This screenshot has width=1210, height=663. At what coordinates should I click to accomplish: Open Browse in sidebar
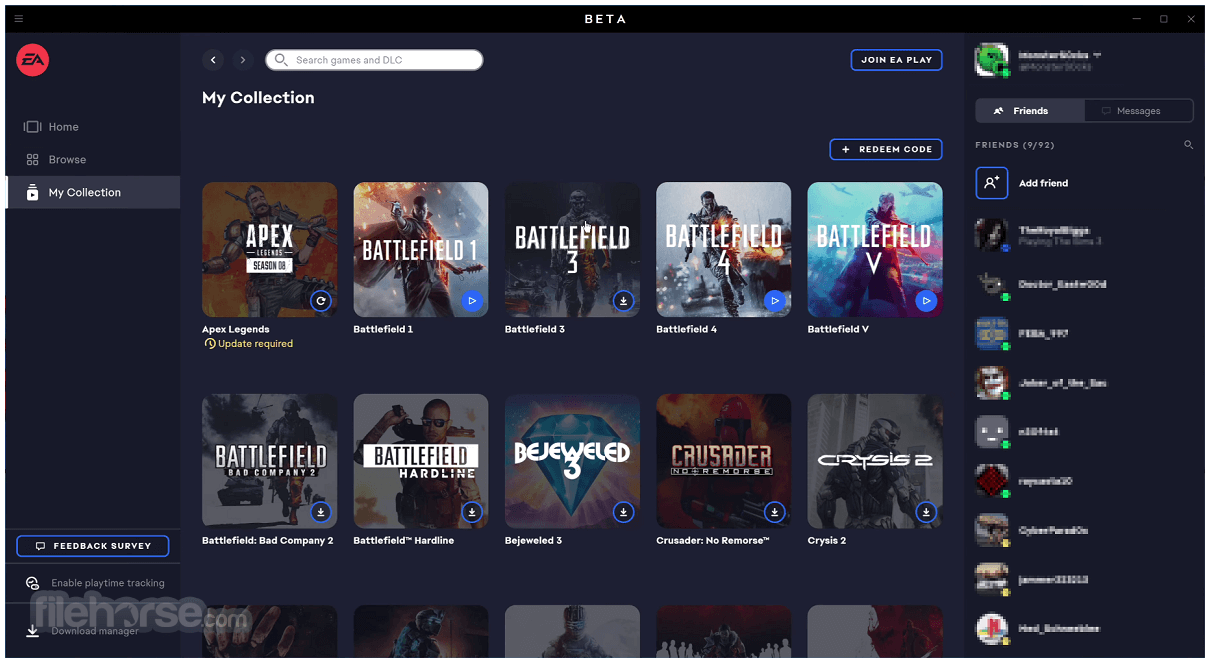pos(92,160)
